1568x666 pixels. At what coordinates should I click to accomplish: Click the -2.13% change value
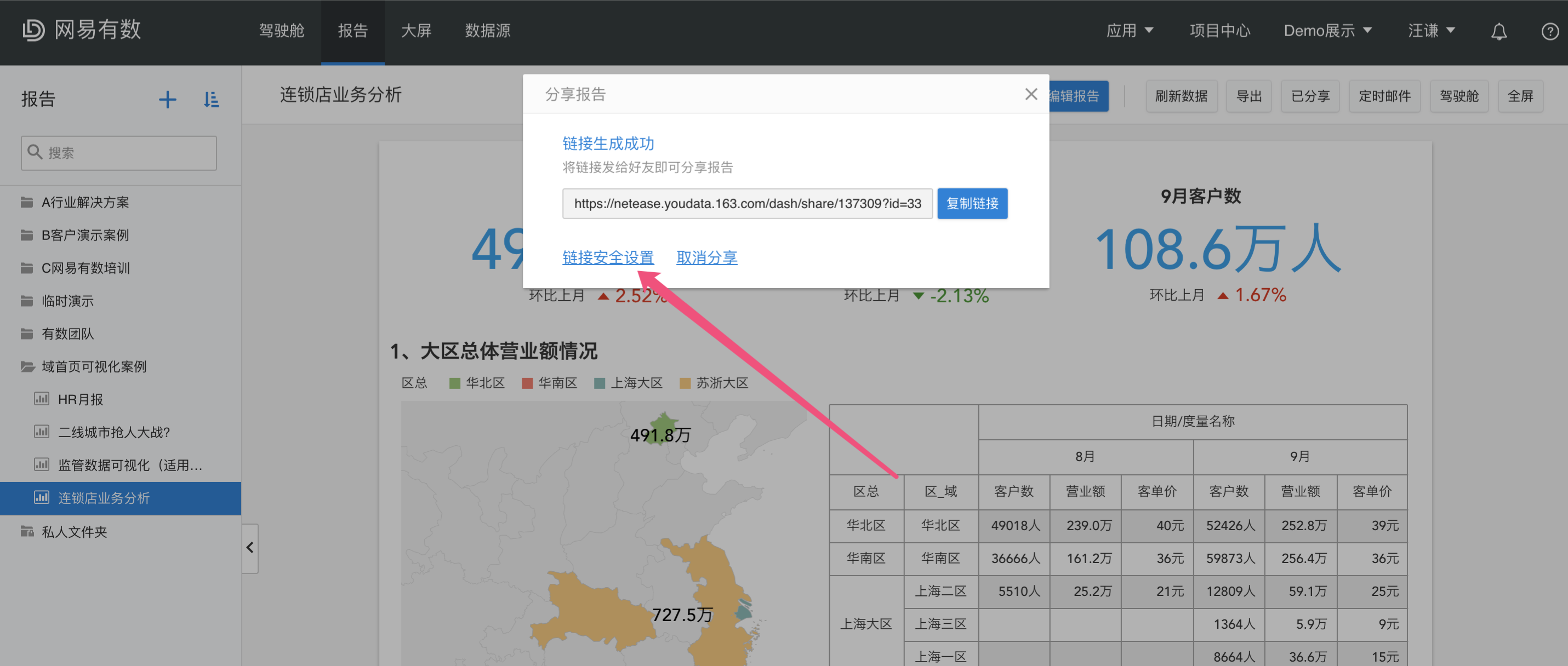[x=959, y=296]
